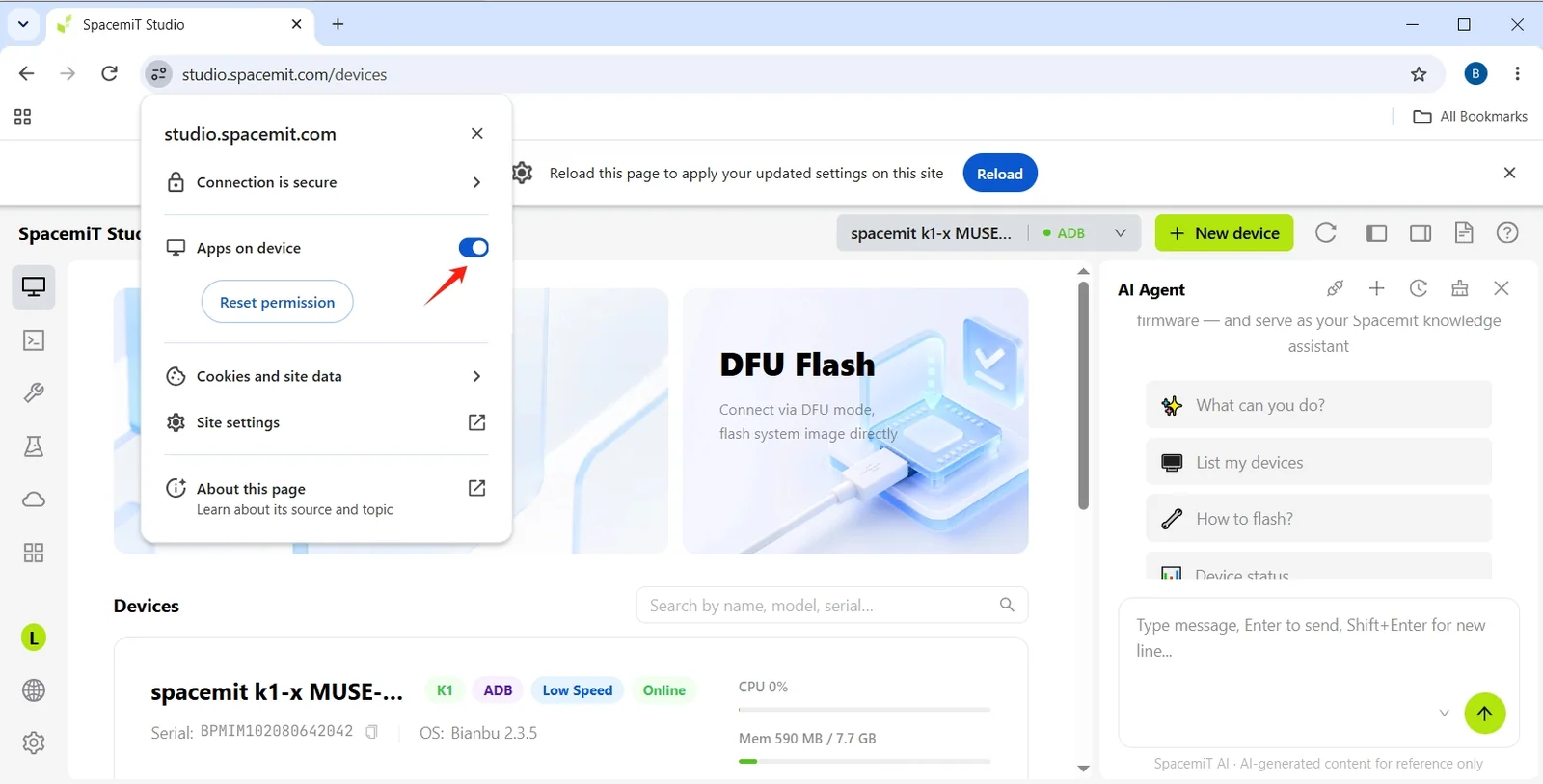Screen dimensions: 1543x784
Task: Open the cloud sidebar icon
Action: click(x=34, y=500)
